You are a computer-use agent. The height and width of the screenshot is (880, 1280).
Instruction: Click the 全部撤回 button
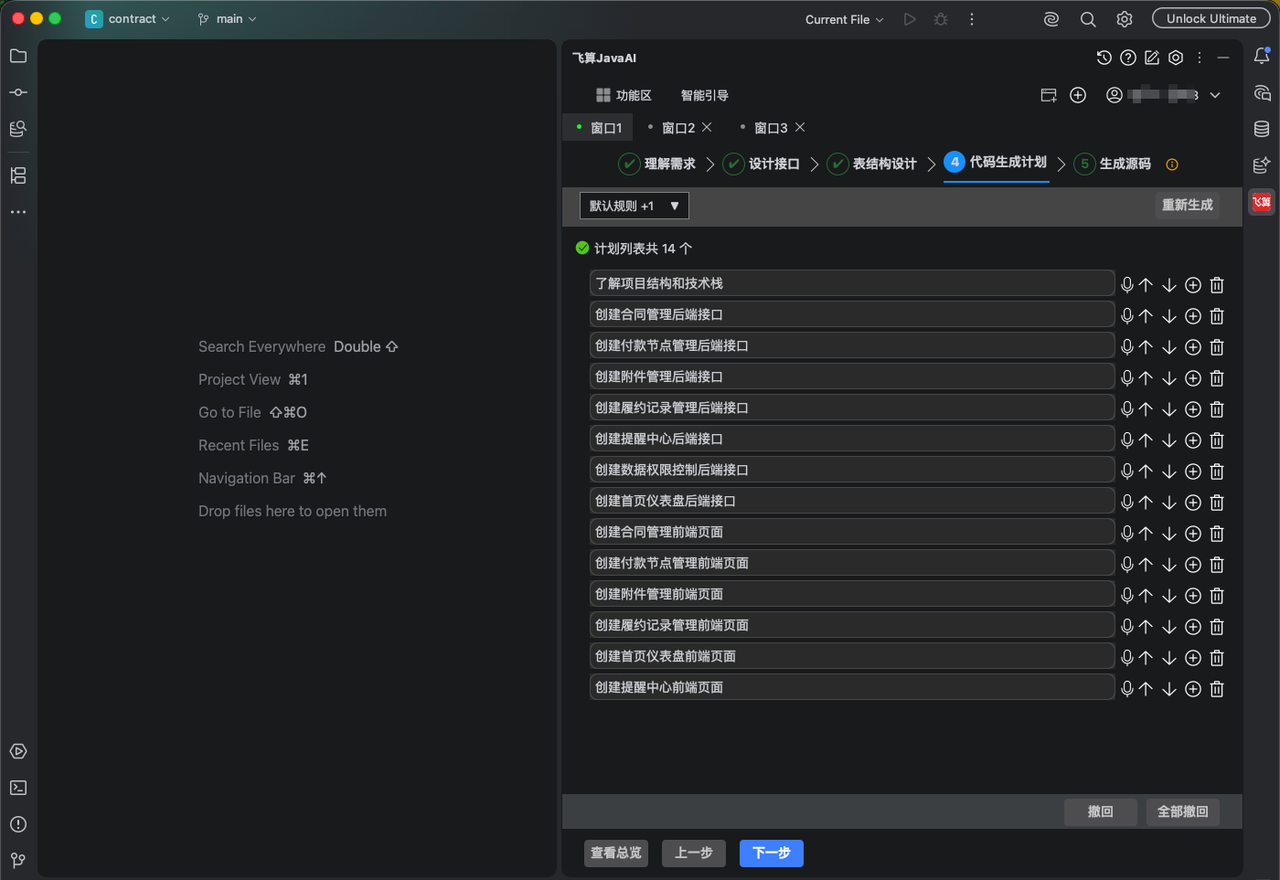(x=1183, y=811)
